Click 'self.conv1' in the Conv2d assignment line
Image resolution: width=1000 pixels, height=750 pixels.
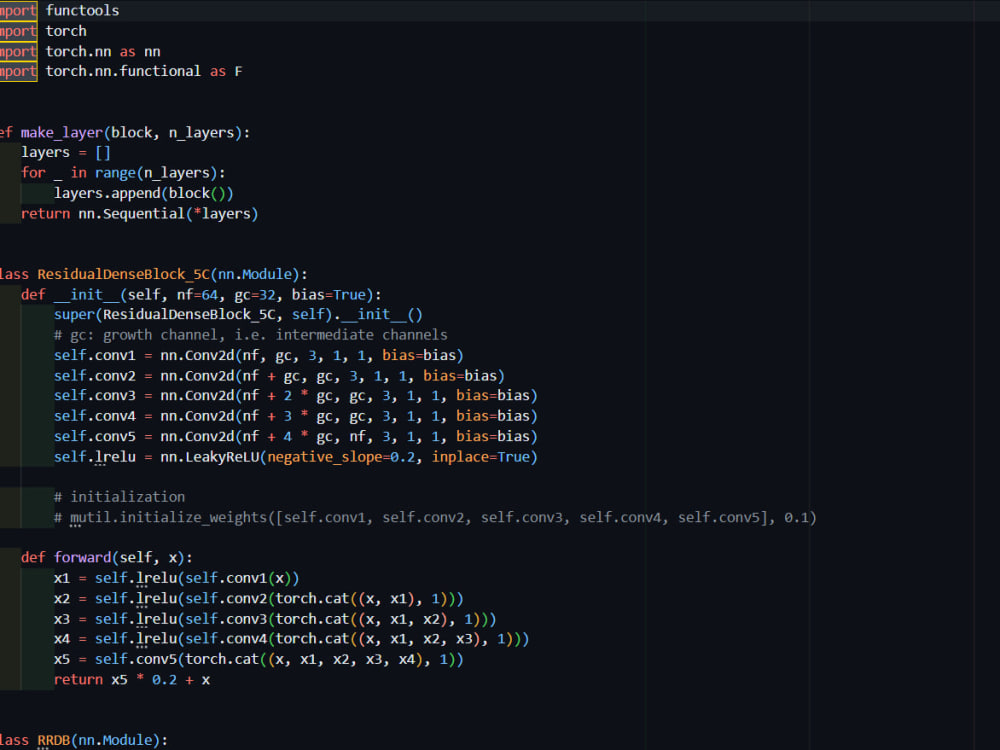point(94,355)
